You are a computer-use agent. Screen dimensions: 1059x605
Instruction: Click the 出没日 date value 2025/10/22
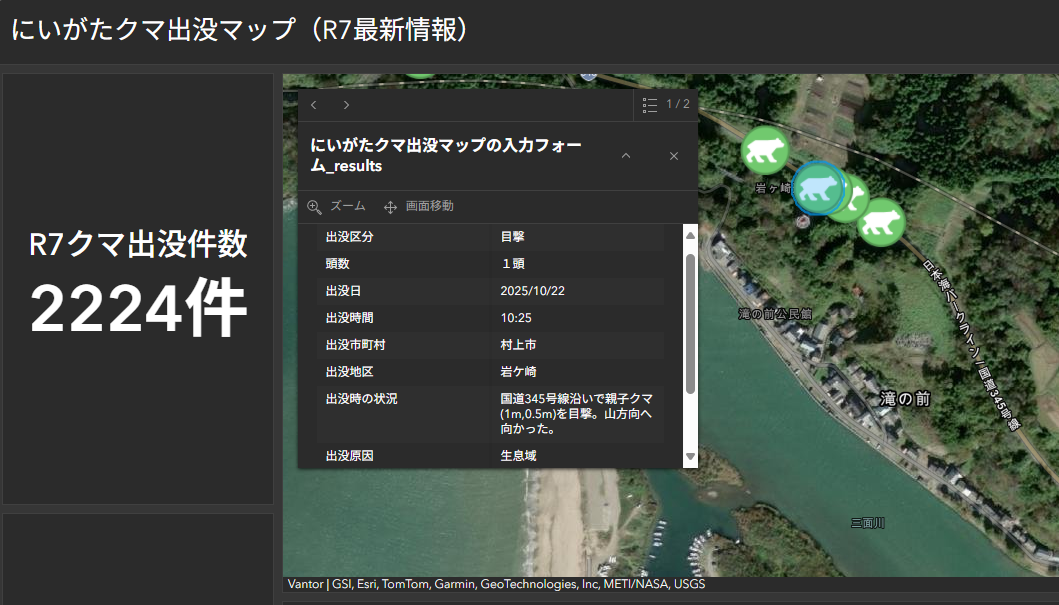[x=531, y=291]
